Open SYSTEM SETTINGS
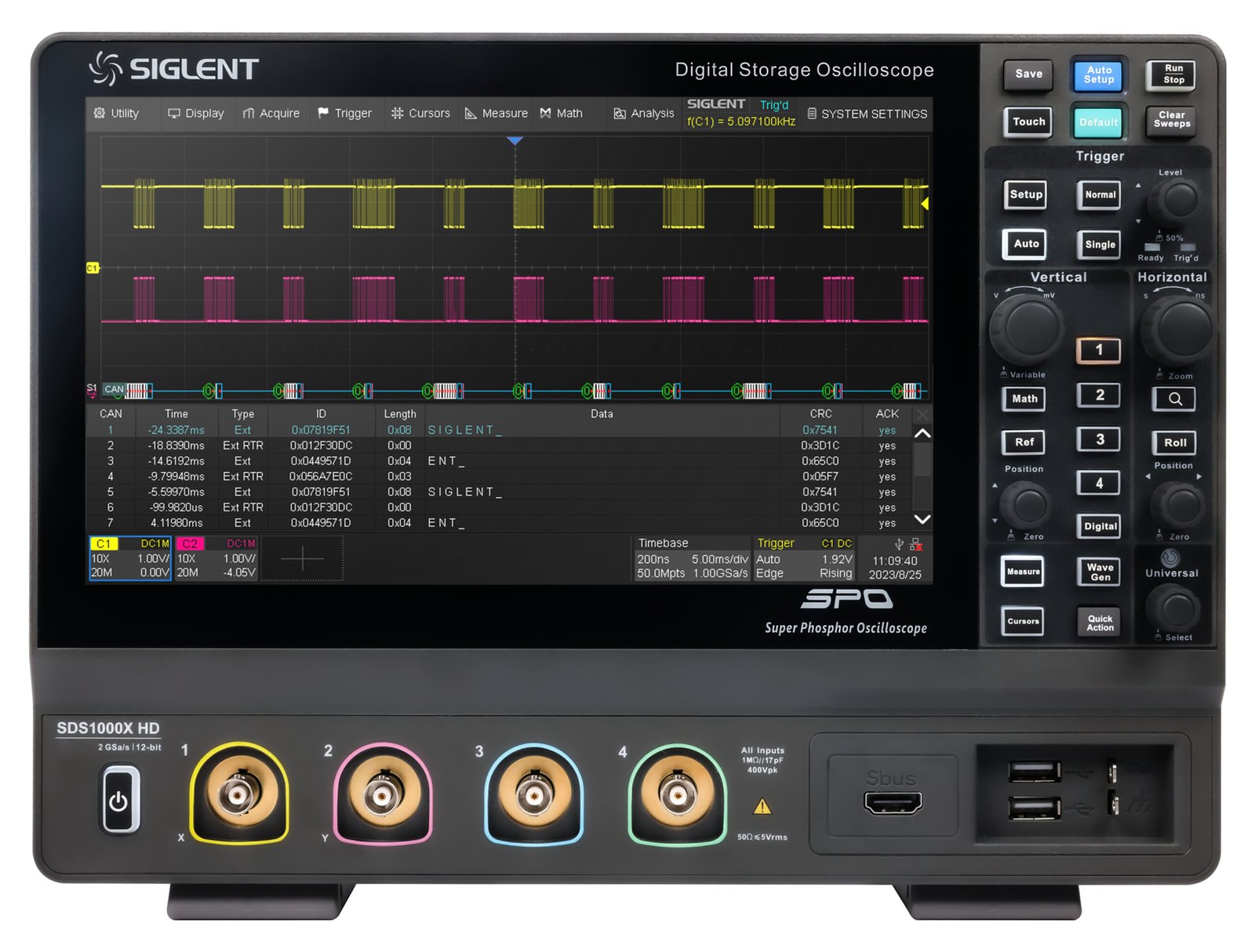 coord(867,114)
